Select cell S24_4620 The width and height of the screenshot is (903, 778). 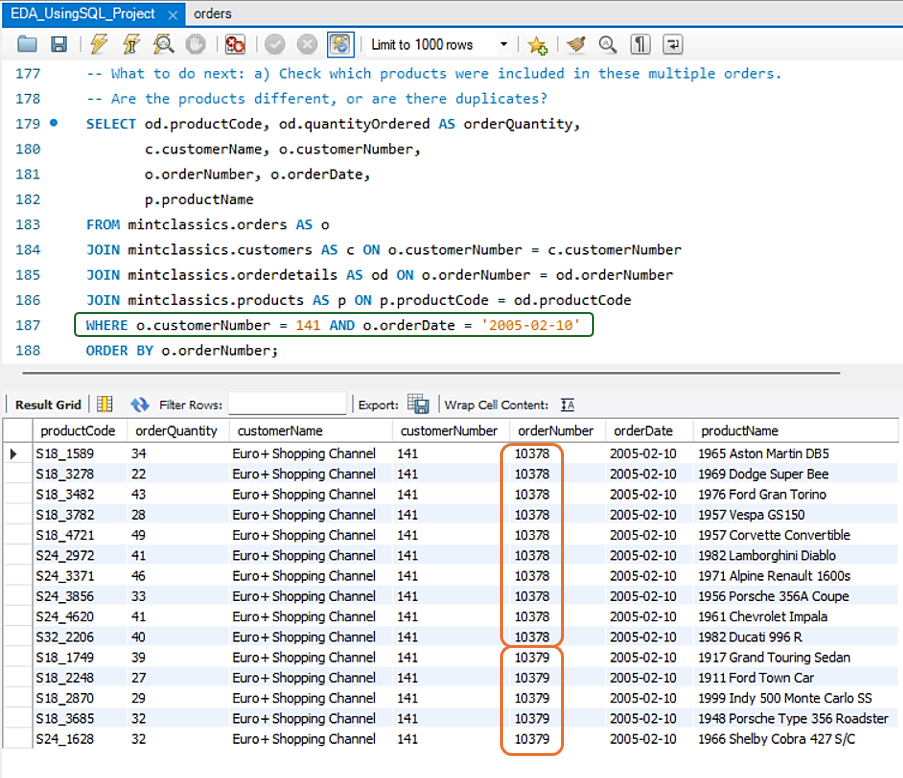click(x=80, y=617)
